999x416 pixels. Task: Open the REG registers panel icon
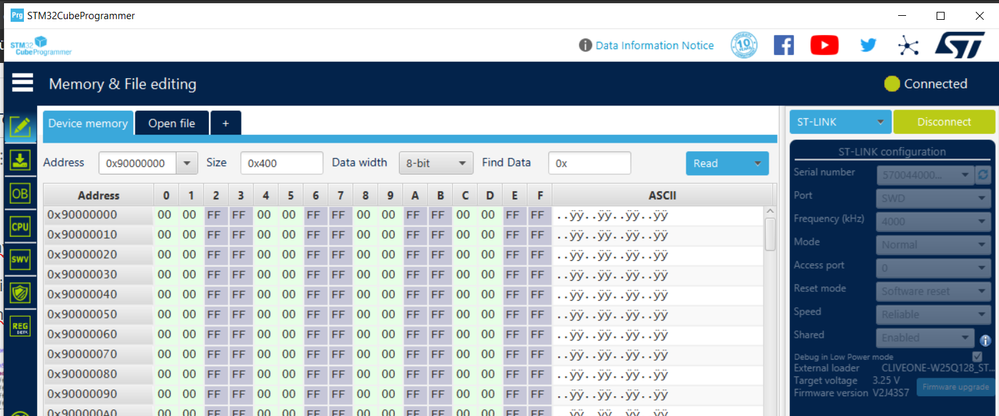[x=20, y=327]
